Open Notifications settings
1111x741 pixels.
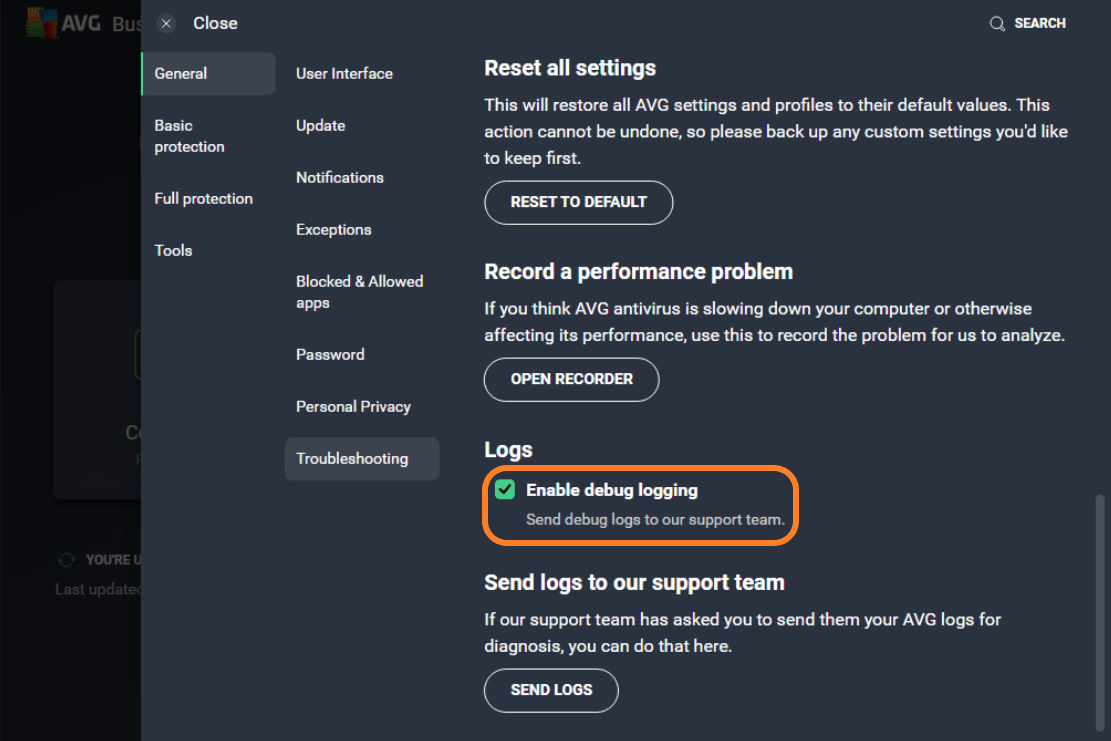point(339,178)
